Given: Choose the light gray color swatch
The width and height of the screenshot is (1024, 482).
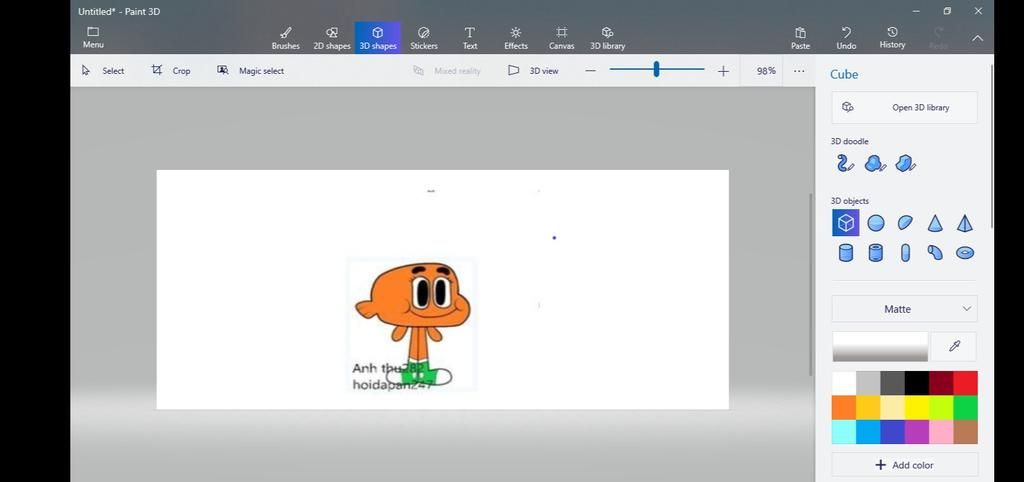Looking at the screenshot, I should 868,383.
